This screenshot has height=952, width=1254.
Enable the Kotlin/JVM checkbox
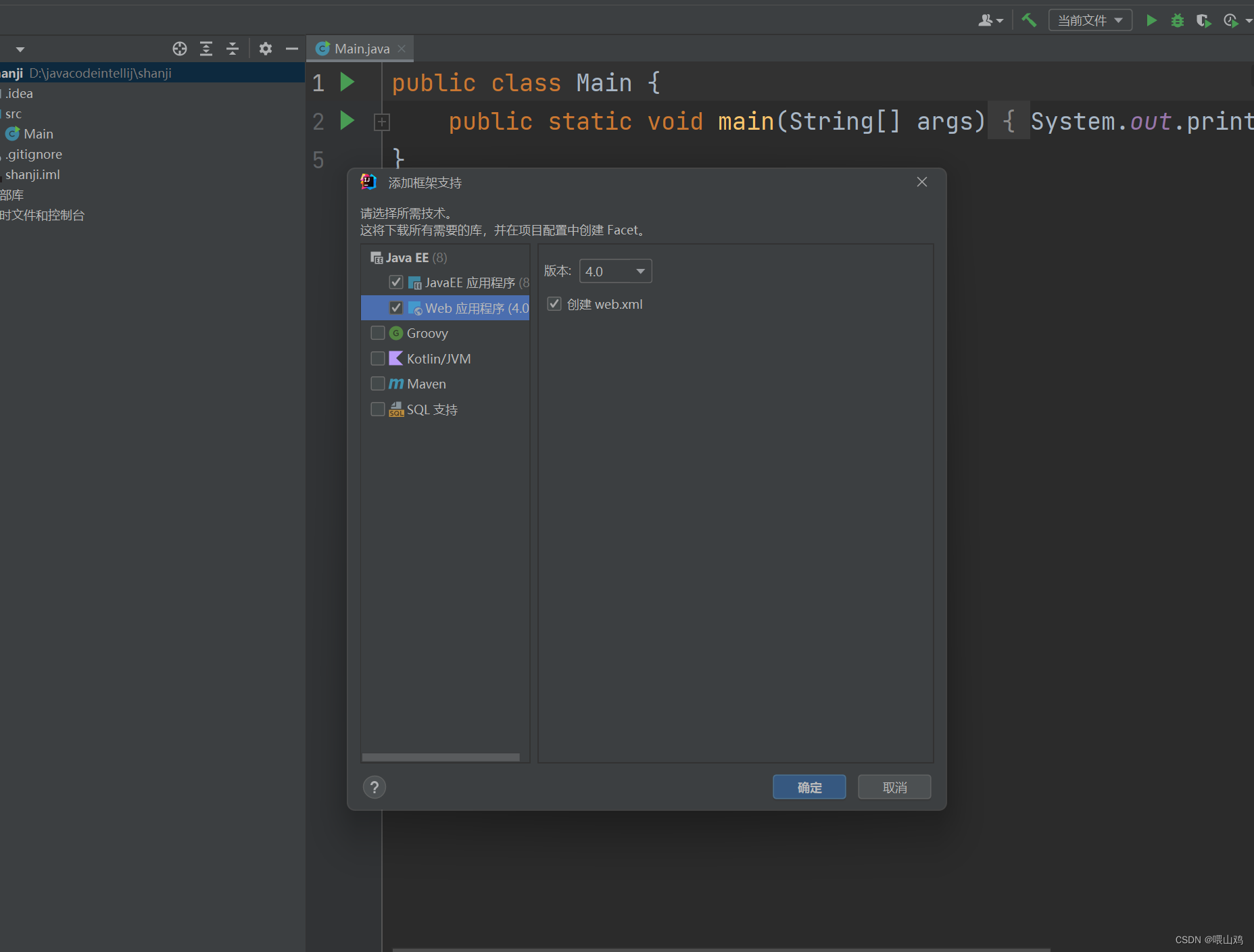click(378, 358)
